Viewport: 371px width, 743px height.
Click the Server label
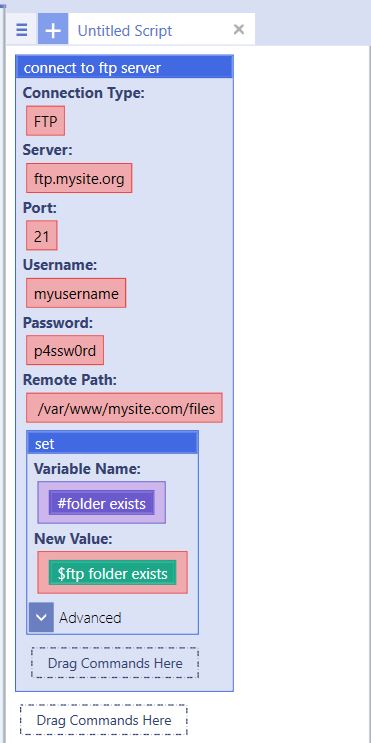coord(47,150)
